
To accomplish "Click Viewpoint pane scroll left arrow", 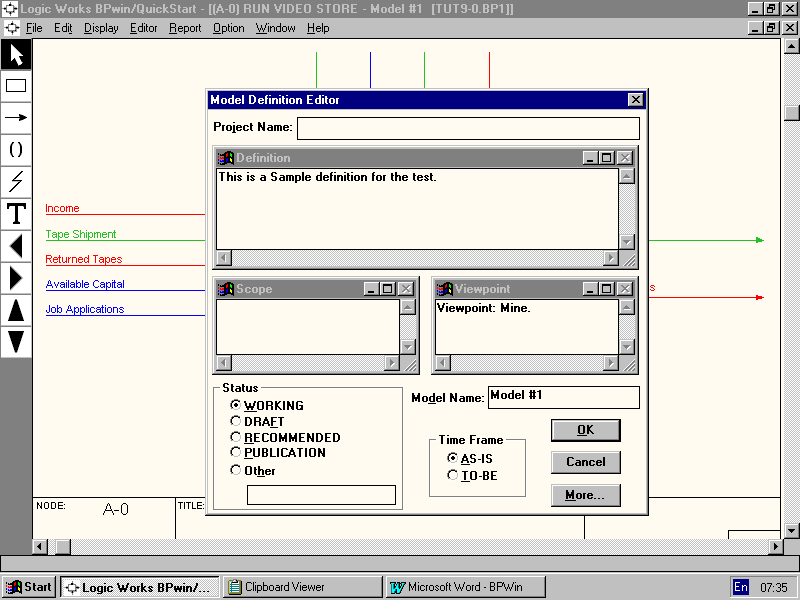I will [443, 363].
